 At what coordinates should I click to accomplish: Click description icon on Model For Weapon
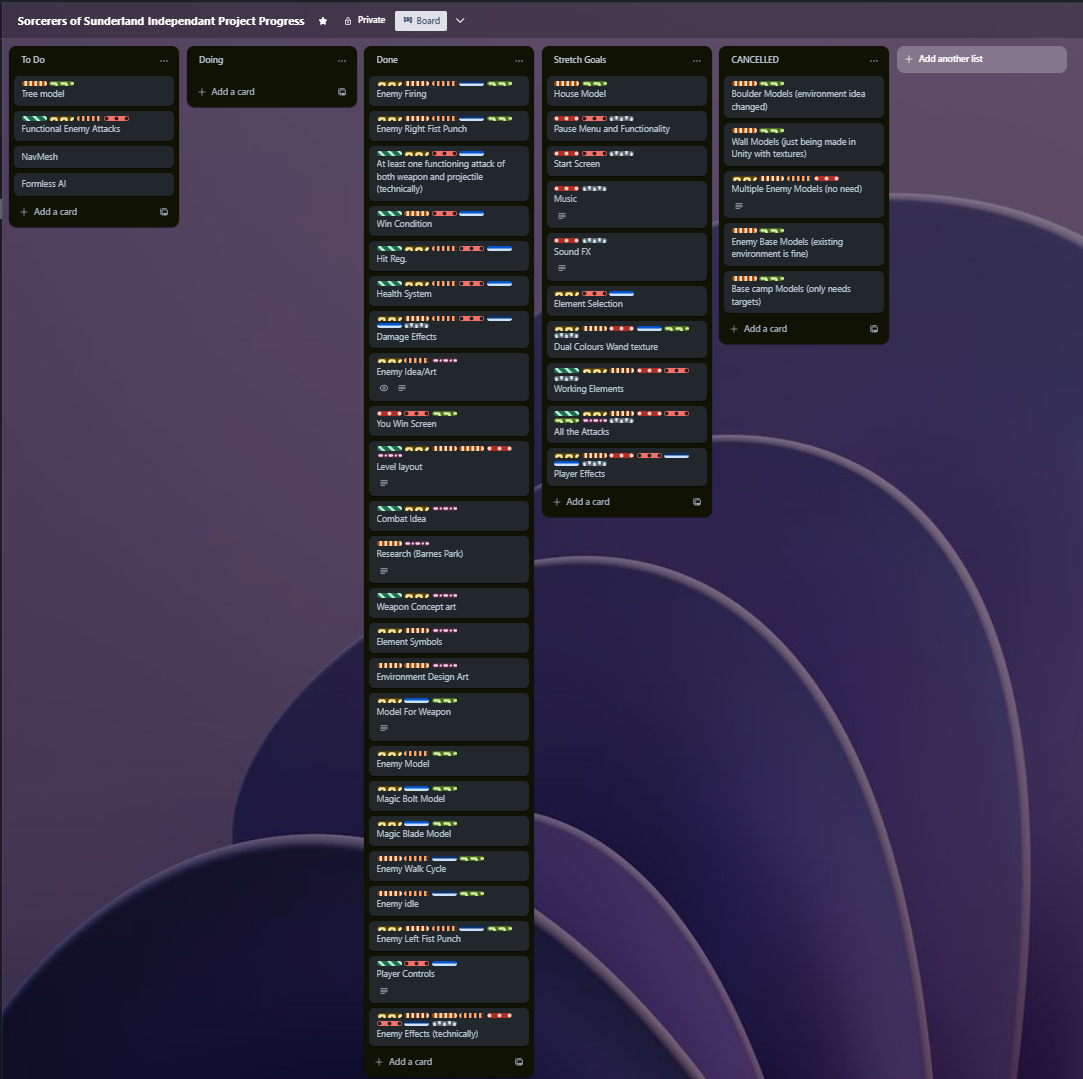coord(384,728)
